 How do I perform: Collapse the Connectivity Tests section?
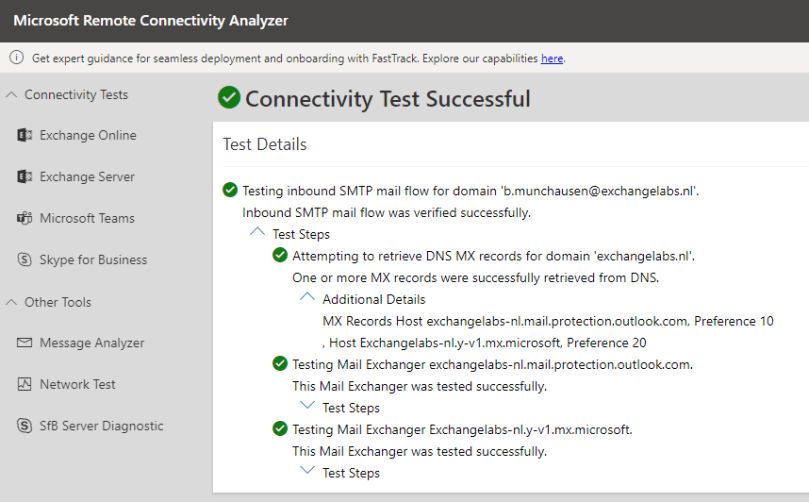pyautogui.click(x=11, y=95)
